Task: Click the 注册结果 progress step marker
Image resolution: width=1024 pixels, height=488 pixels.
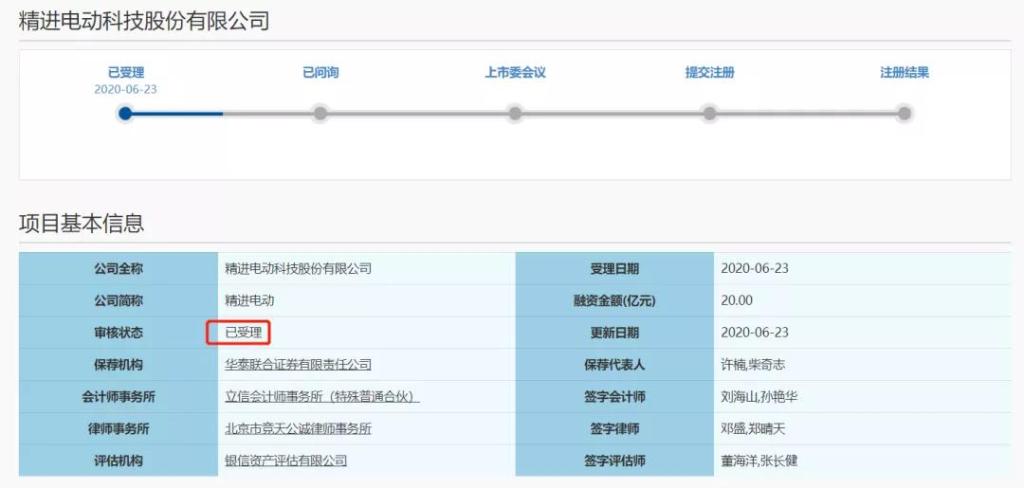Action: pyautogui.click(x=904, y=114)
